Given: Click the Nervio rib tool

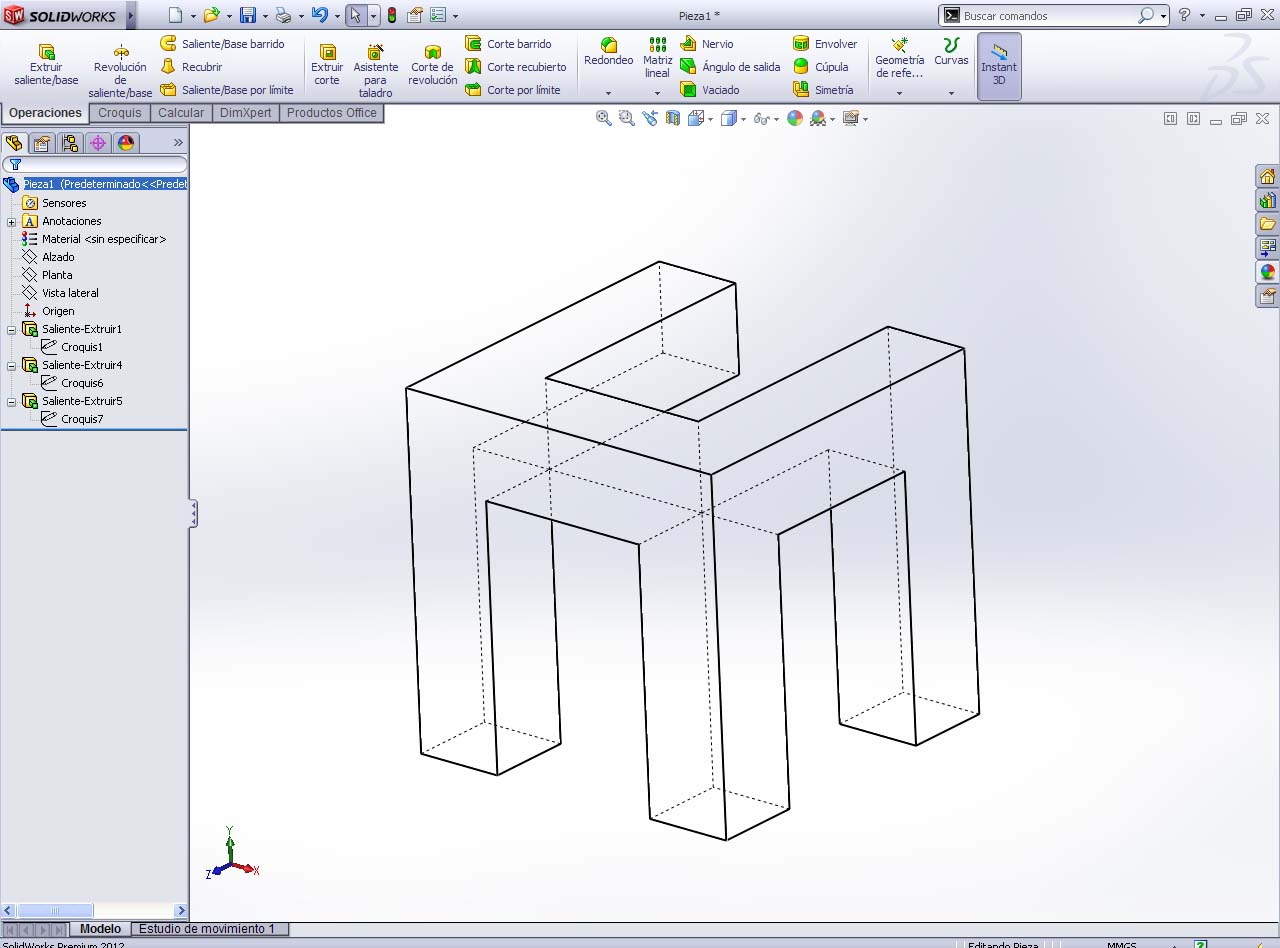Looking at the screenshot, I should [x=707, y=44].
